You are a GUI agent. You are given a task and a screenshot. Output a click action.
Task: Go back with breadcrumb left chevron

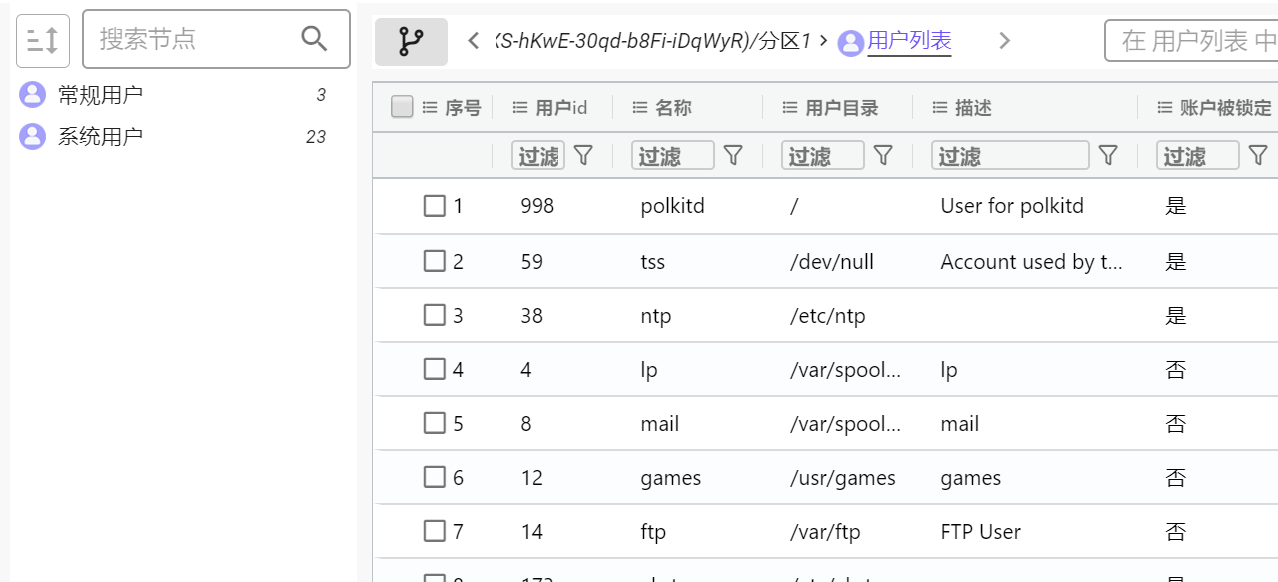(x=474, y=41)
